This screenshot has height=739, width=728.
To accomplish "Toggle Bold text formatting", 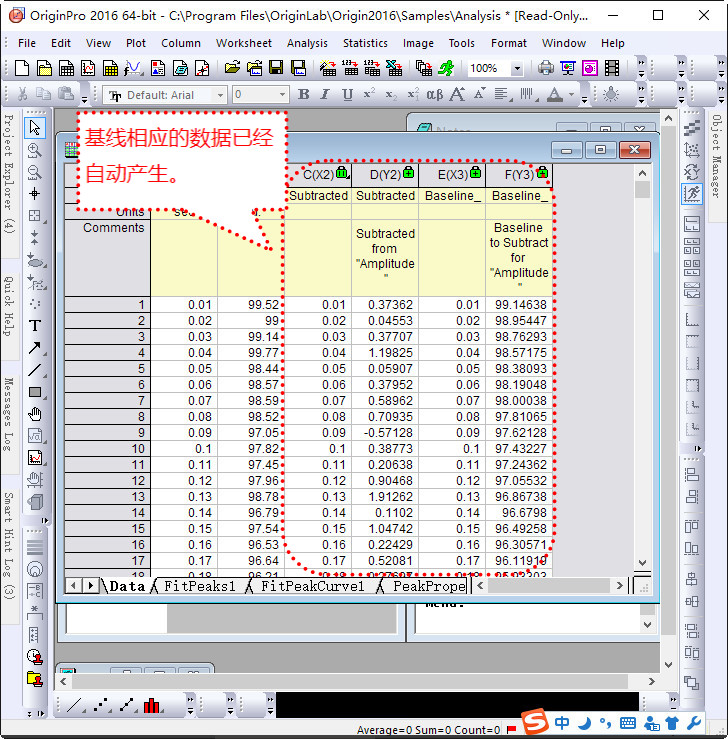I will (x=304, y=95).
